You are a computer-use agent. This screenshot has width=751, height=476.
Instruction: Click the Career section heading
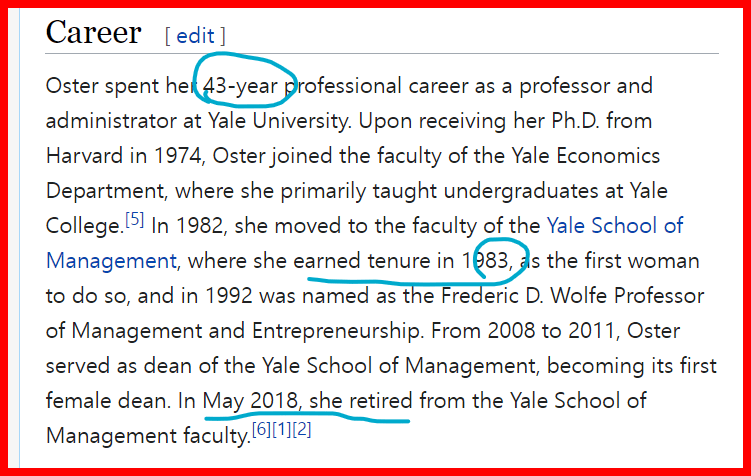tap(94, 34)
